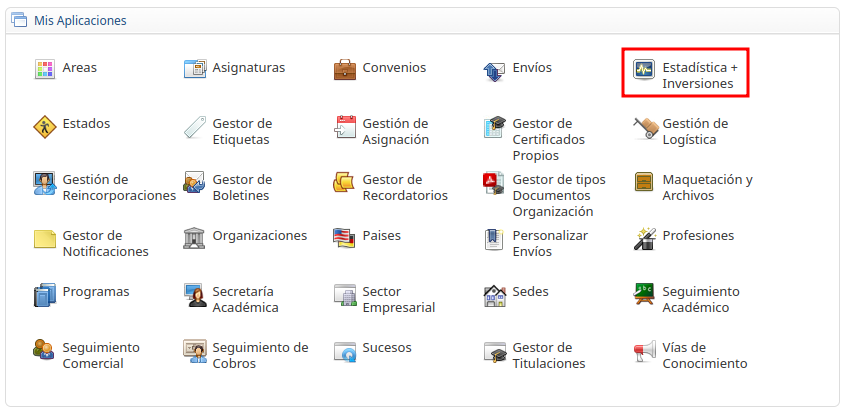The image size is (850, 413).
Task: Open the Maquetación y Archivos cabinet icon
Action: point(644,182)
